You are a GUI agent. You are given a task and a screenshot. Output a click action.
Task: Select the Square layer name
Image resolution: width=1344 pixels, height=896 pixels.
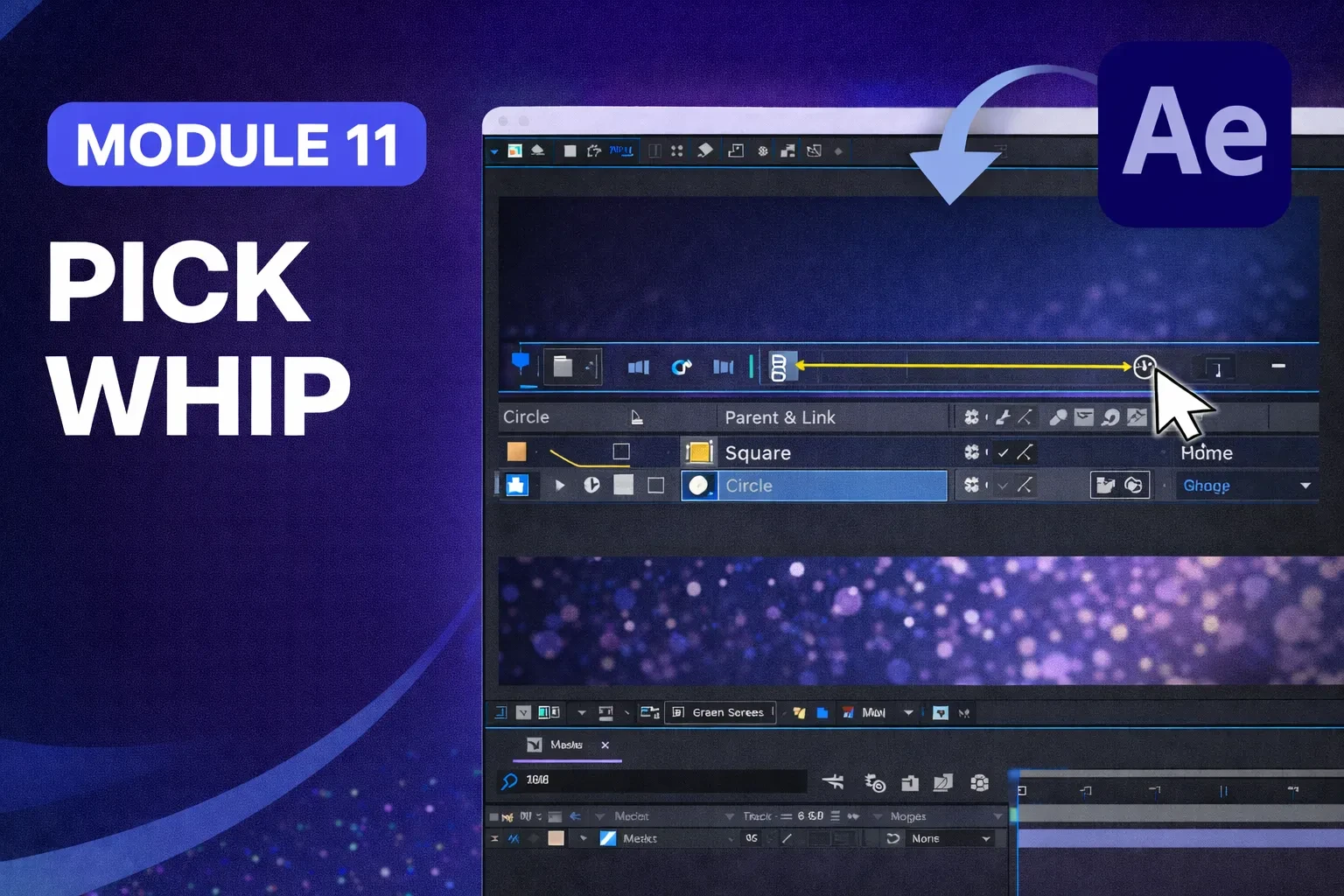coord(758,452)
